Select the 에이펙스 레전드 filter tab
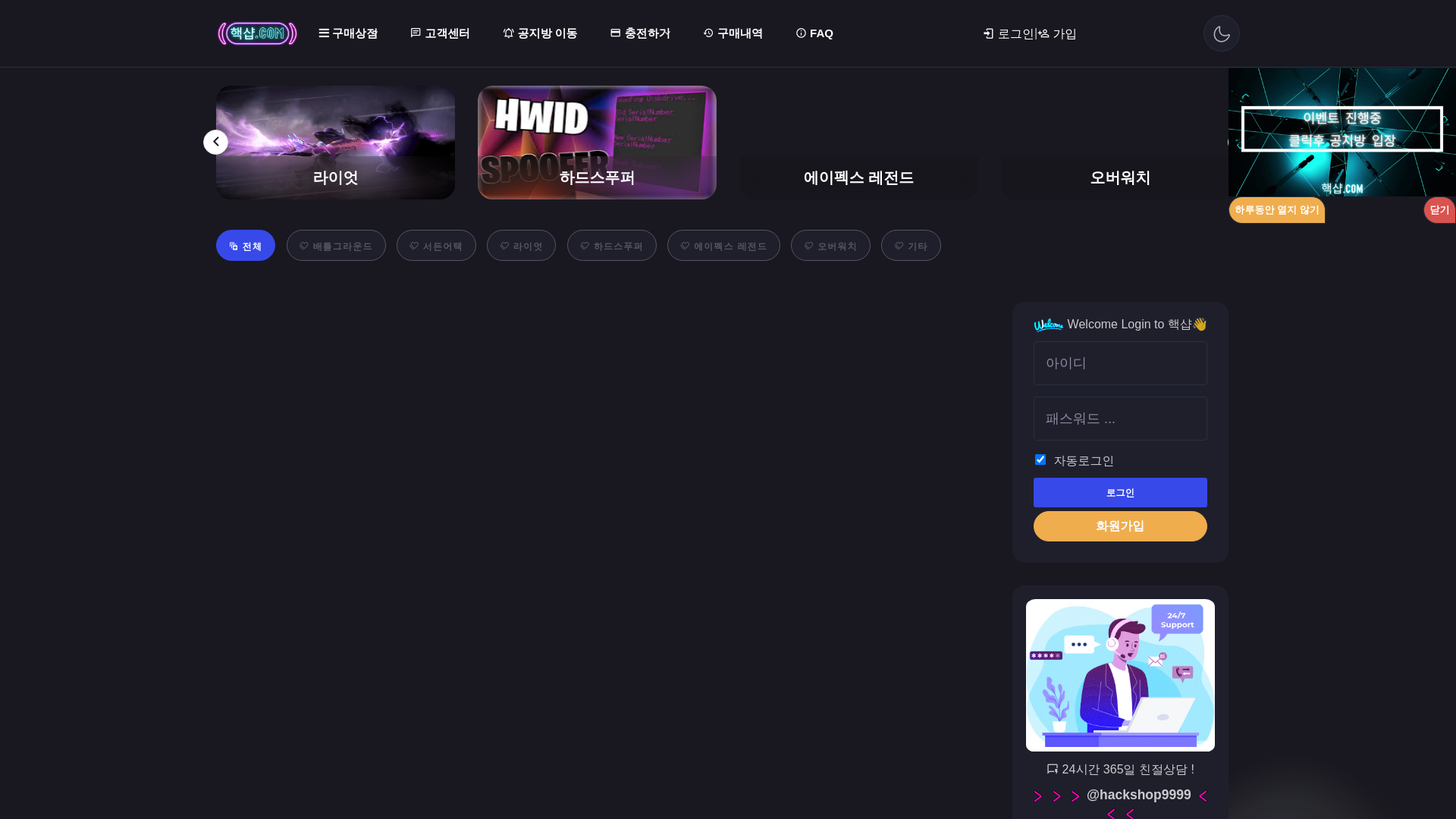The width and height of the screenshot is (1456, 819). [x=723, y=245]
